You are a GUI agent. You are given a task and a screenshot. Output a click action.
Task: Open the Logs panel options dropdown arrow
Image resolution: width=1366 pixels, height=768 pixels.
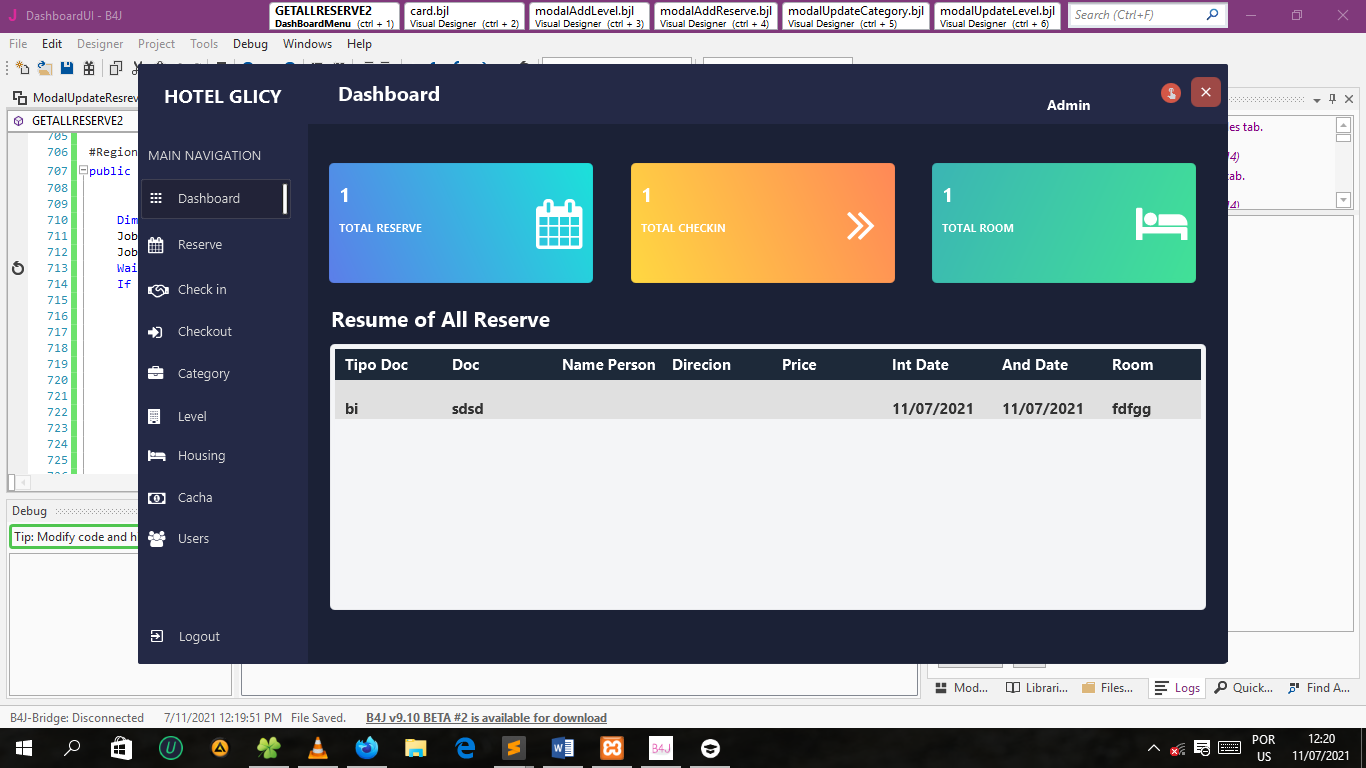(x=1318, y=99)
